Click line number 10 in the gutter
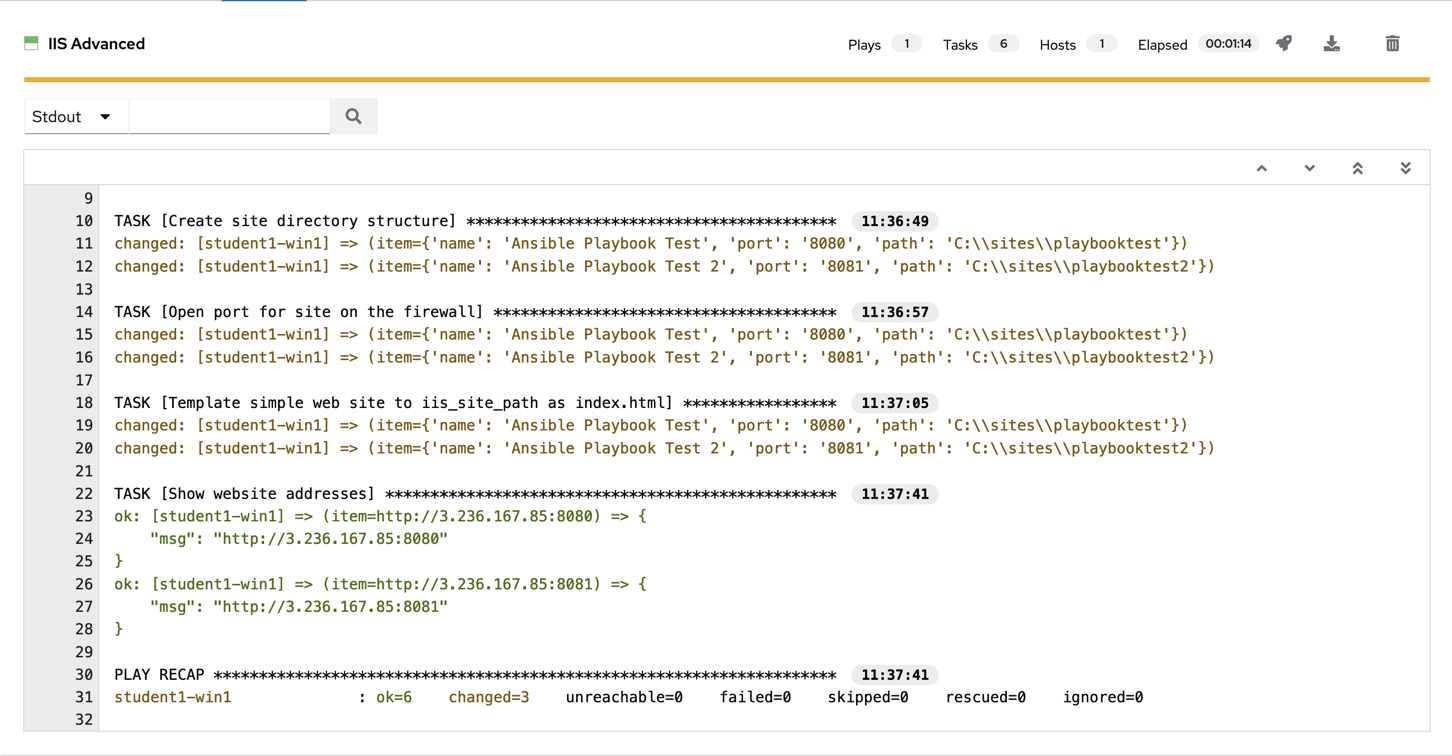Viewport: 1452px width, 756px height. [x=84, y=221]
